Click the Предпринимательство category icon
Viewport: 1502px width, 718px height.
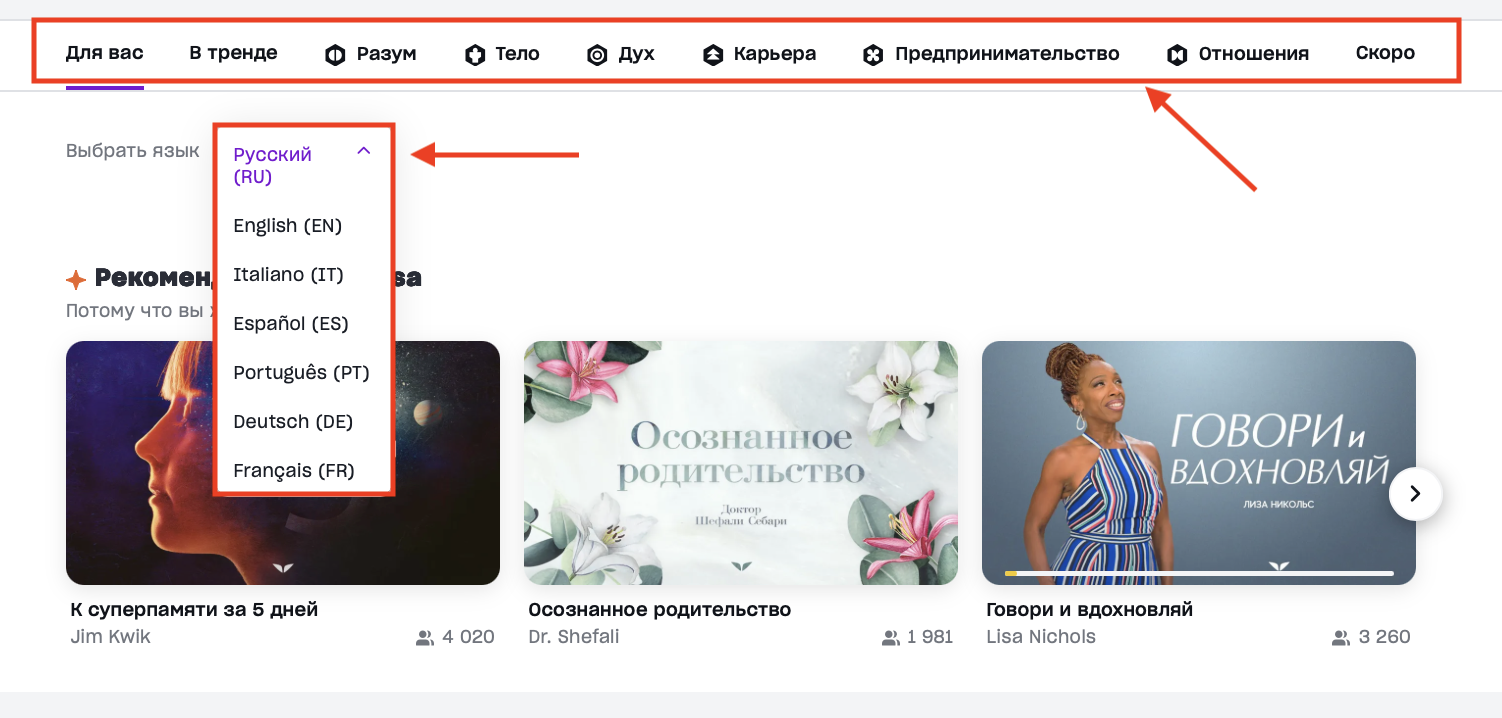(873, 55)
